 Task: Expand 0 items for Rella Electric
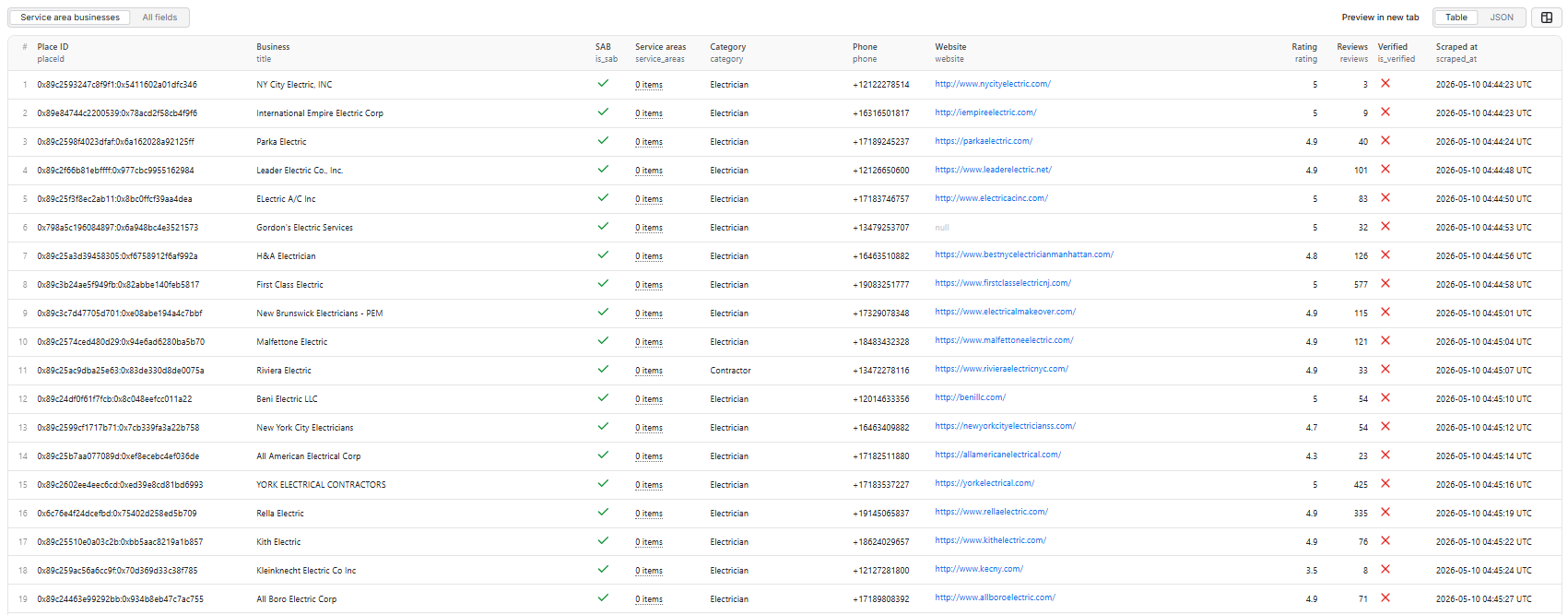649,514
